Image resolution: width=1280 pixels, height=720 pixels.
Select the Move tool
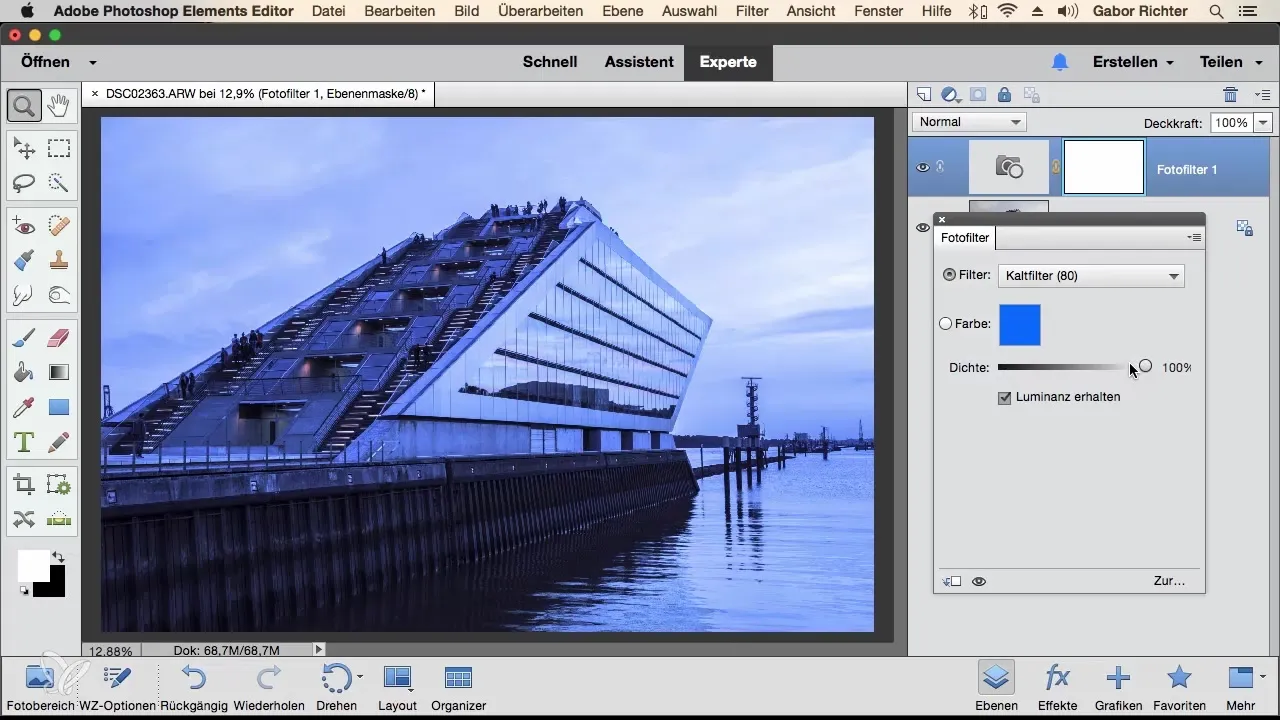point(24,149)
